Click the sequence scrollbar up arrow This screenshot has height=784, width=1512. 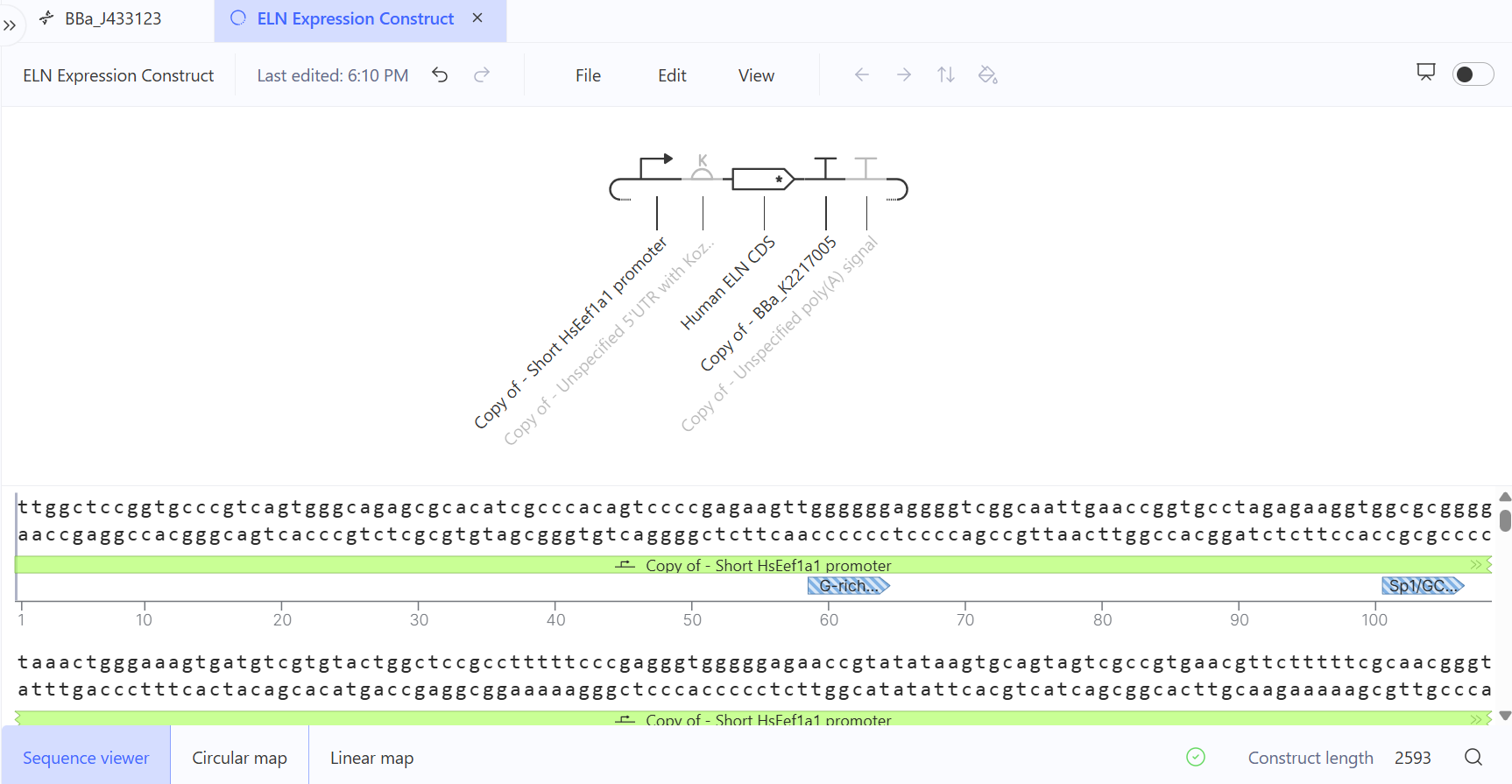pos(1505,497)
